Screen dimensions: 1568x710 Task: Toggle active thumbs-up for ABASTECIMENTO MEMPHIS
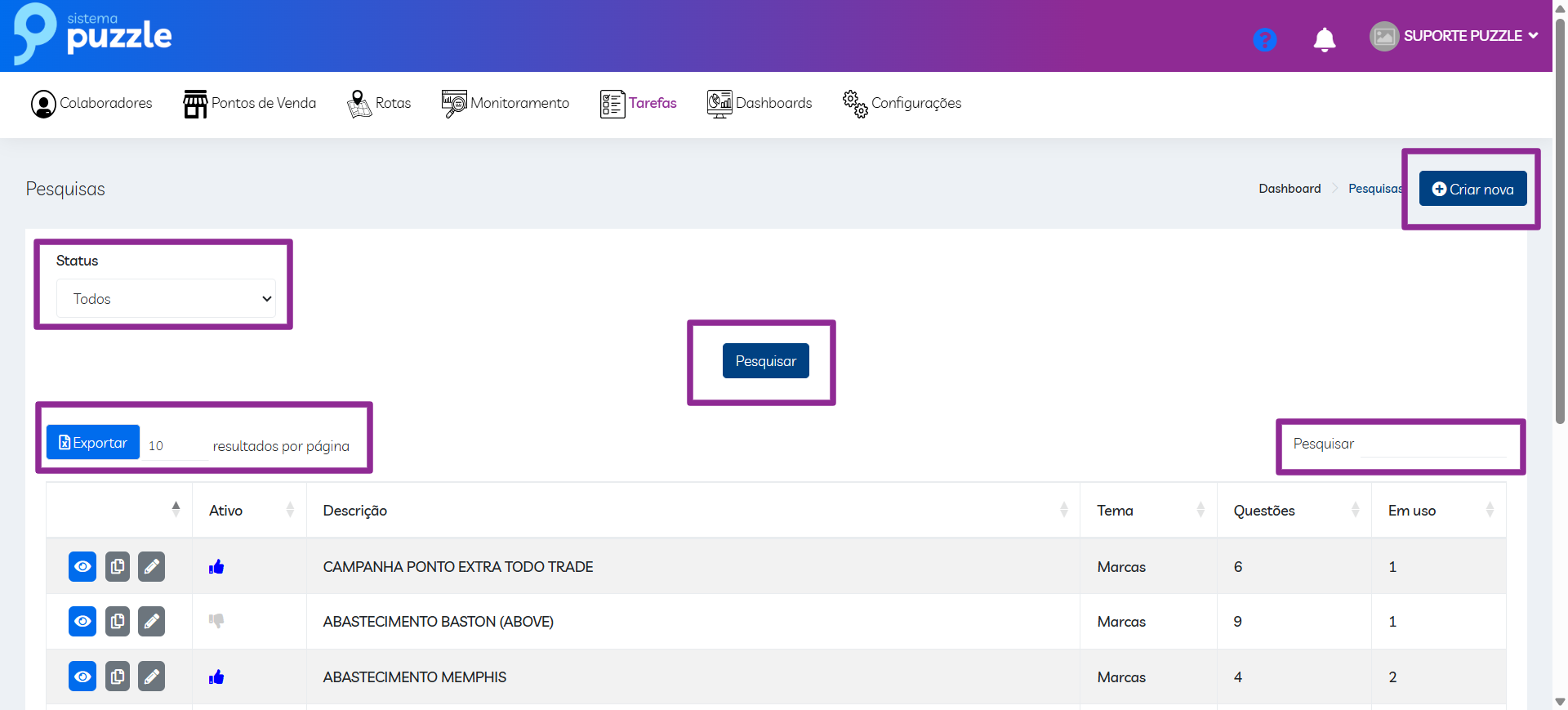tap(216, 677)
